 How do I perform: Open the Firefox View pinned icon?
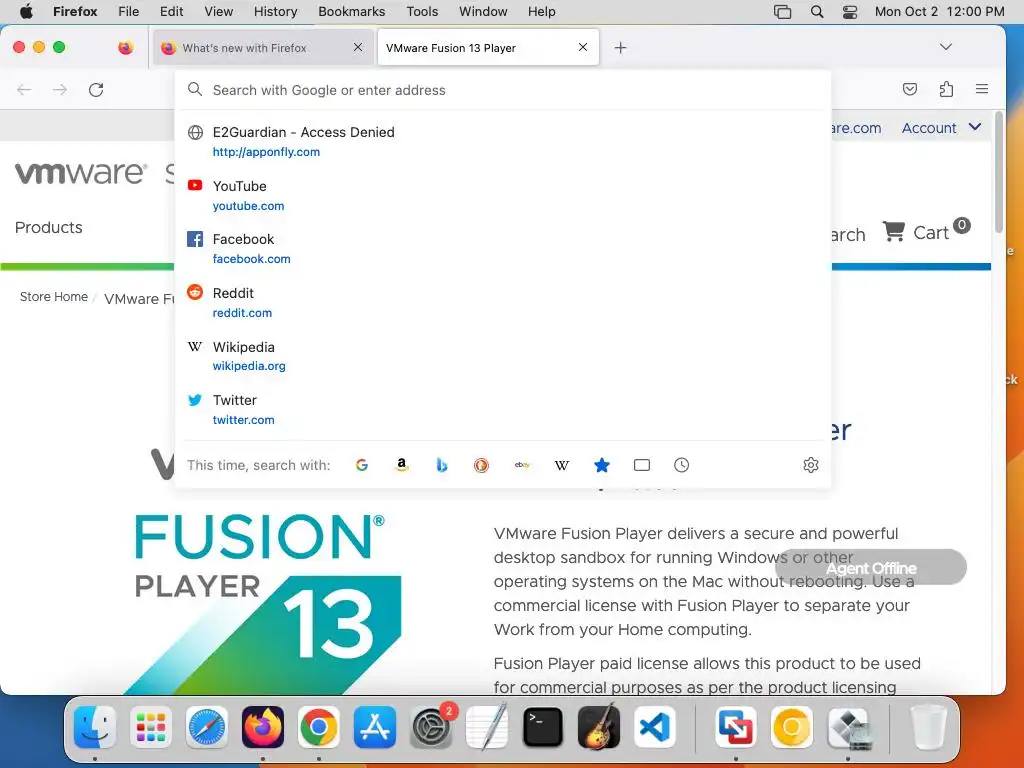coord(125,47)
